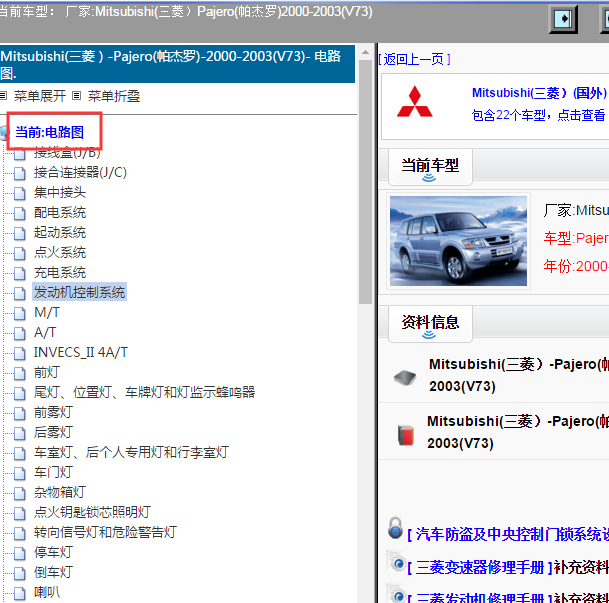The width and height of the screenshot is (609, 603).
Task: Open 杂物箱灯 tree entry
Action: point(60,492)
